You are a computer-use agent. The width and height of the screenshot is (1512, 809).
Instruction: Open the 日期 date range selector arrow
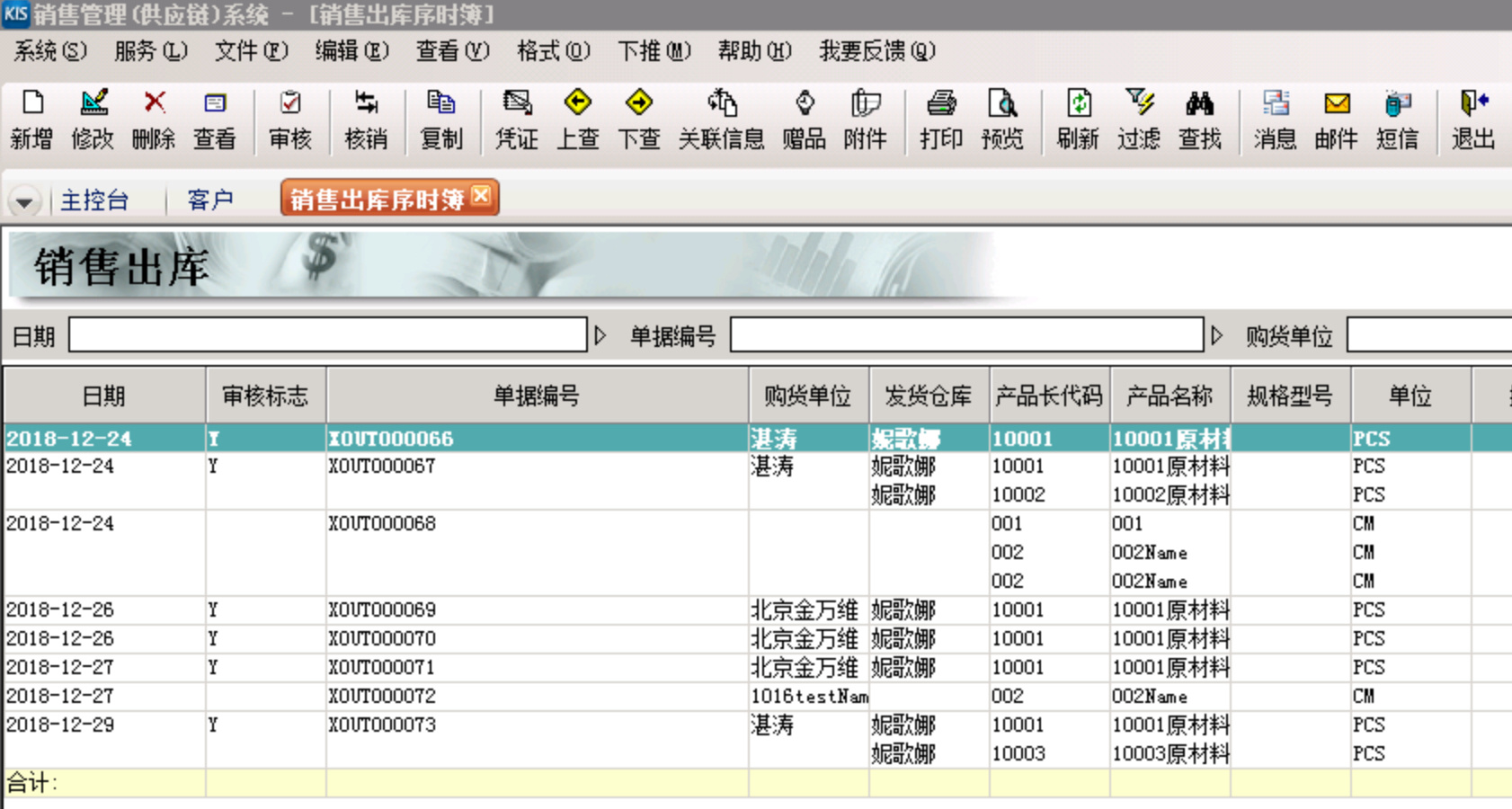click(x=600, y=335)
